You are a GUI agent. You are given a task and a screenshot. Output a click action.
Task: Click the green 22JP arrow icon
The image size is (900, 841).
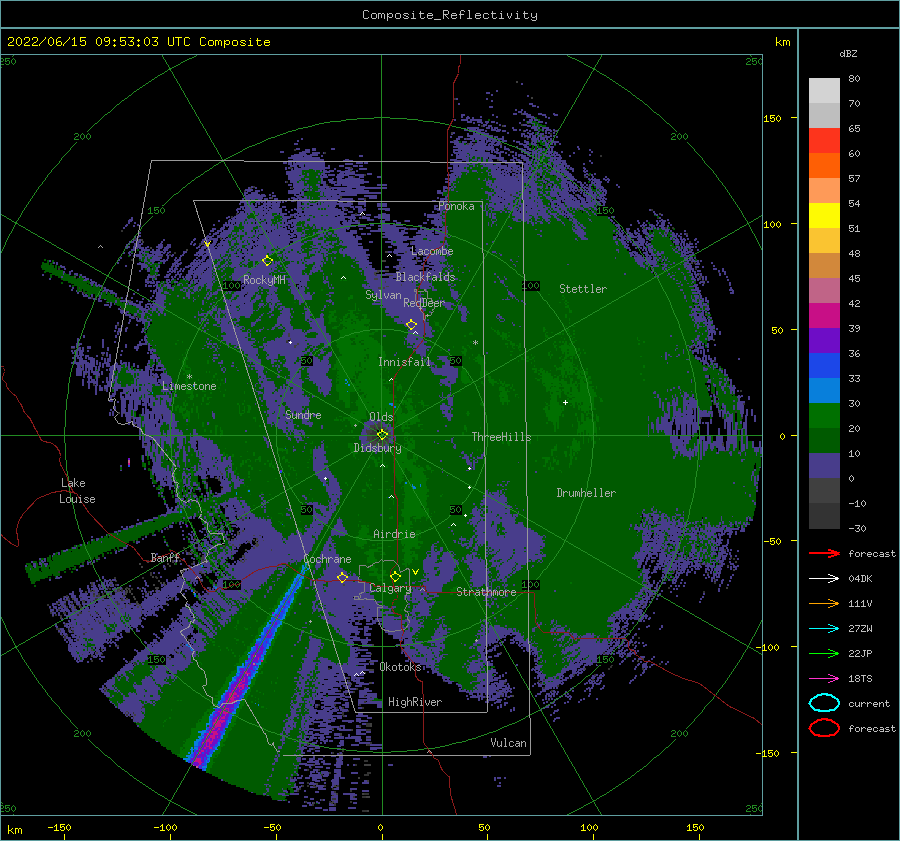824,653
